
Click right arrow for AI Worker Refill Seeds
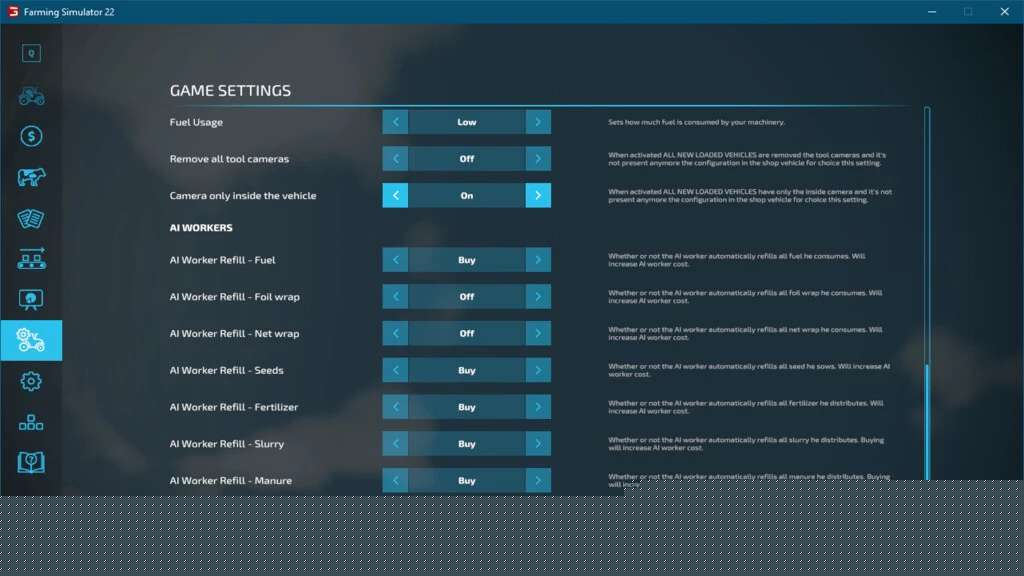(x=538, y=370)
